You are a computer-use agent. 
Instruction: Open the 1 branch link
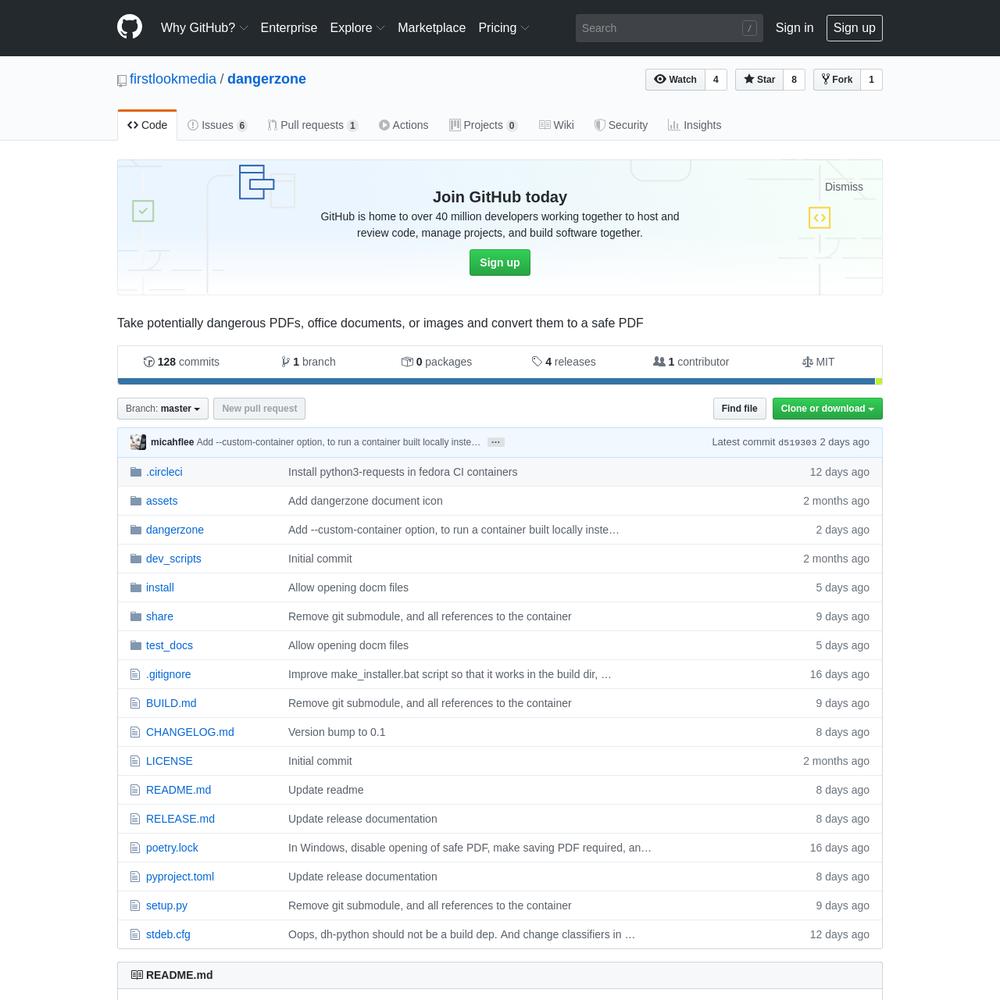308,362
